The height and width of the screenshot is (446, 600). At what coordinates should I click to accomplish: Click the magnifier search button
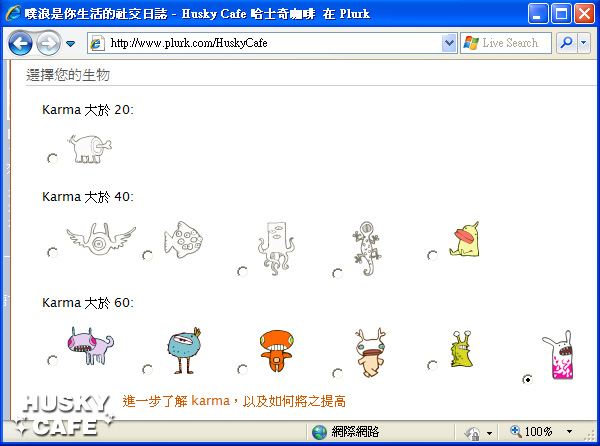pyautogui.click(x=567, y=43)
